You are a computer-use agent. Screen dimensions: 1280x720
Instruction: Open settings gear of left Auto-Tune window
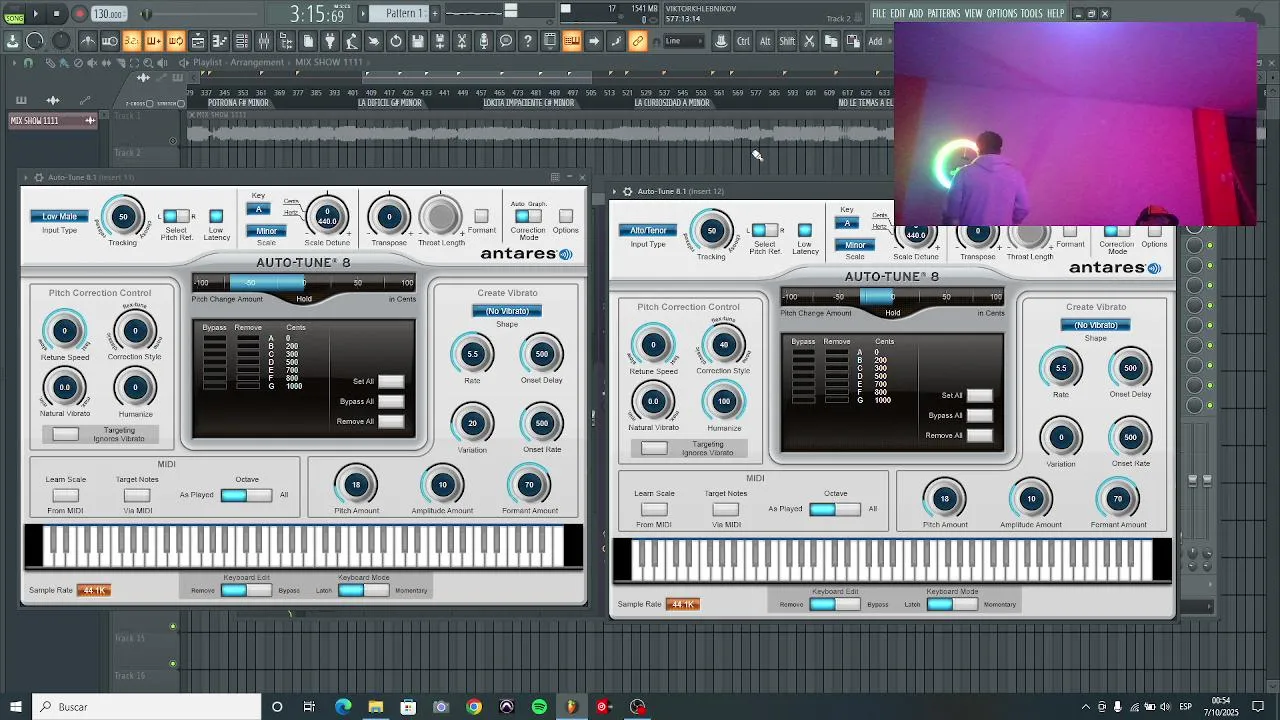pyautogui.click(x=38, y=177)
